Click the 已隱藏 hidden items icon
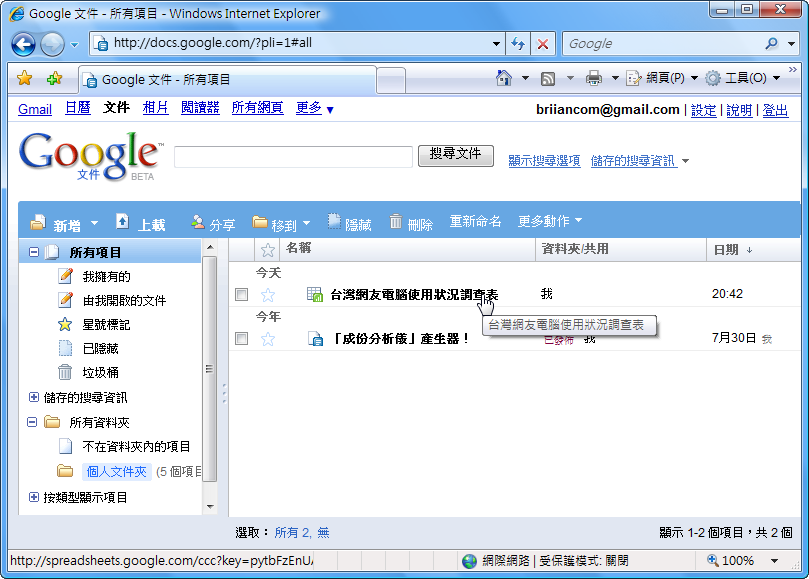 pyautogui.click(x=66, y=348)
